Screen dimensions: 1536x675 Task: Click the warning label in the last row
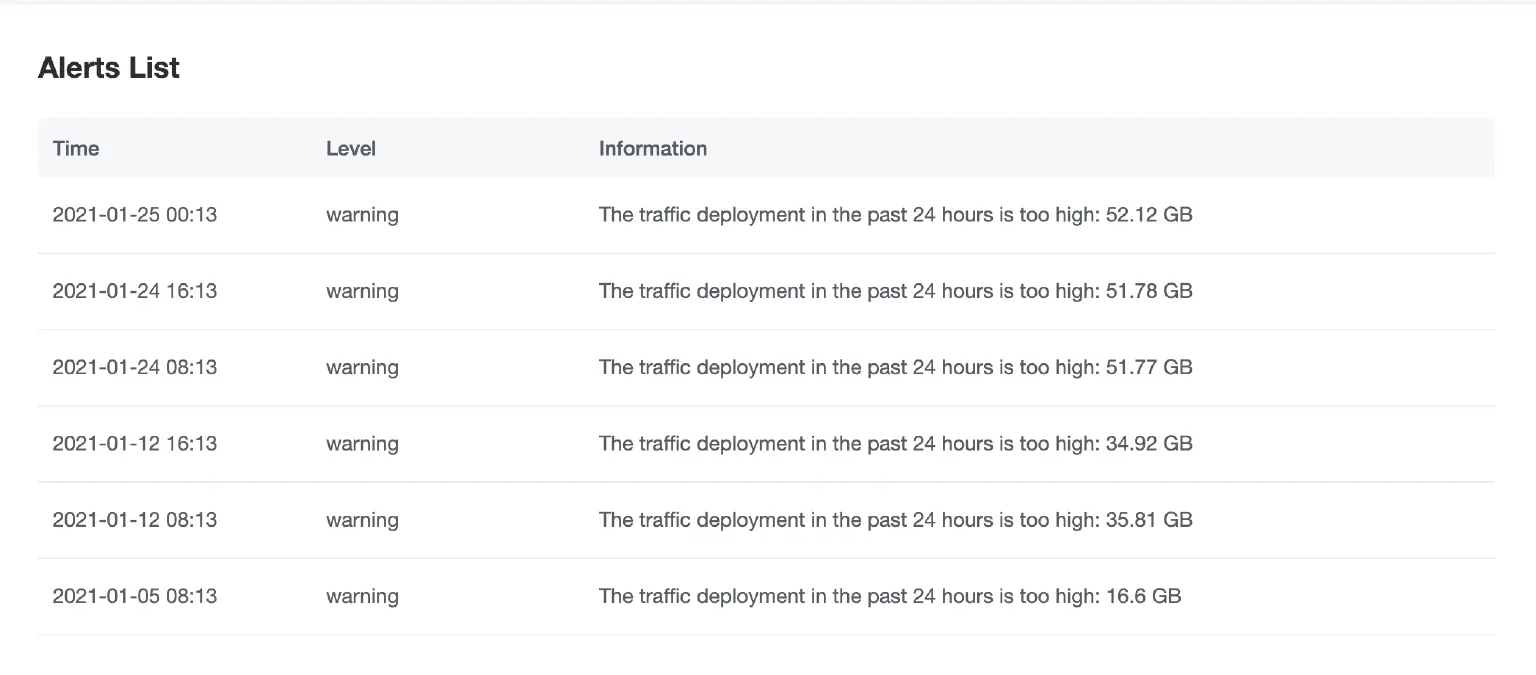coord(362,595)
